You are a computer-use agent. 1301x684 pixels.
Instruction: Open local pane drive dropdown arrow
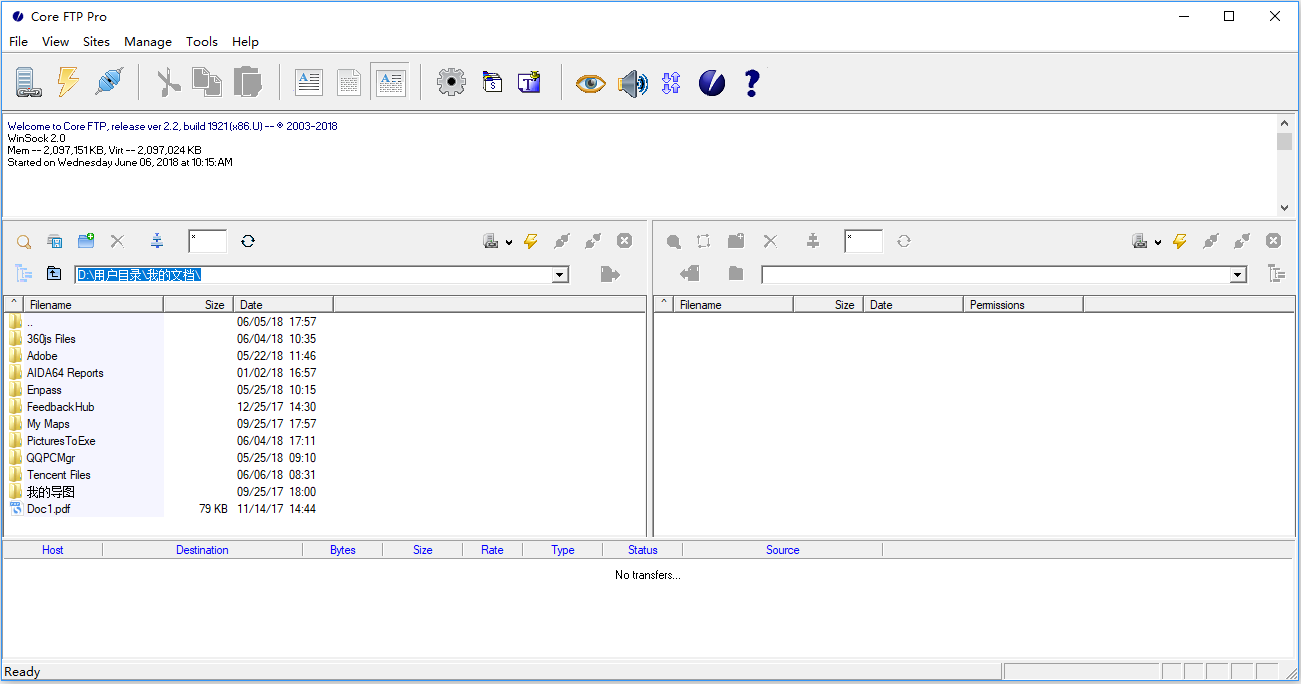(x=509, y=242)
